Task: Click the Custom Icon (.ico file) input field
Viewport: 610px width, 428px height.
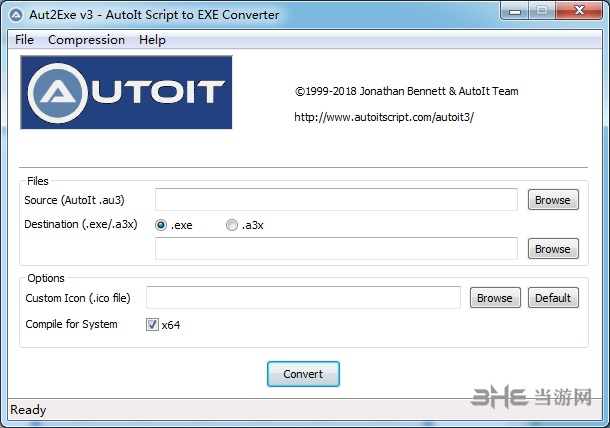Action: click(x=303, y=298)
